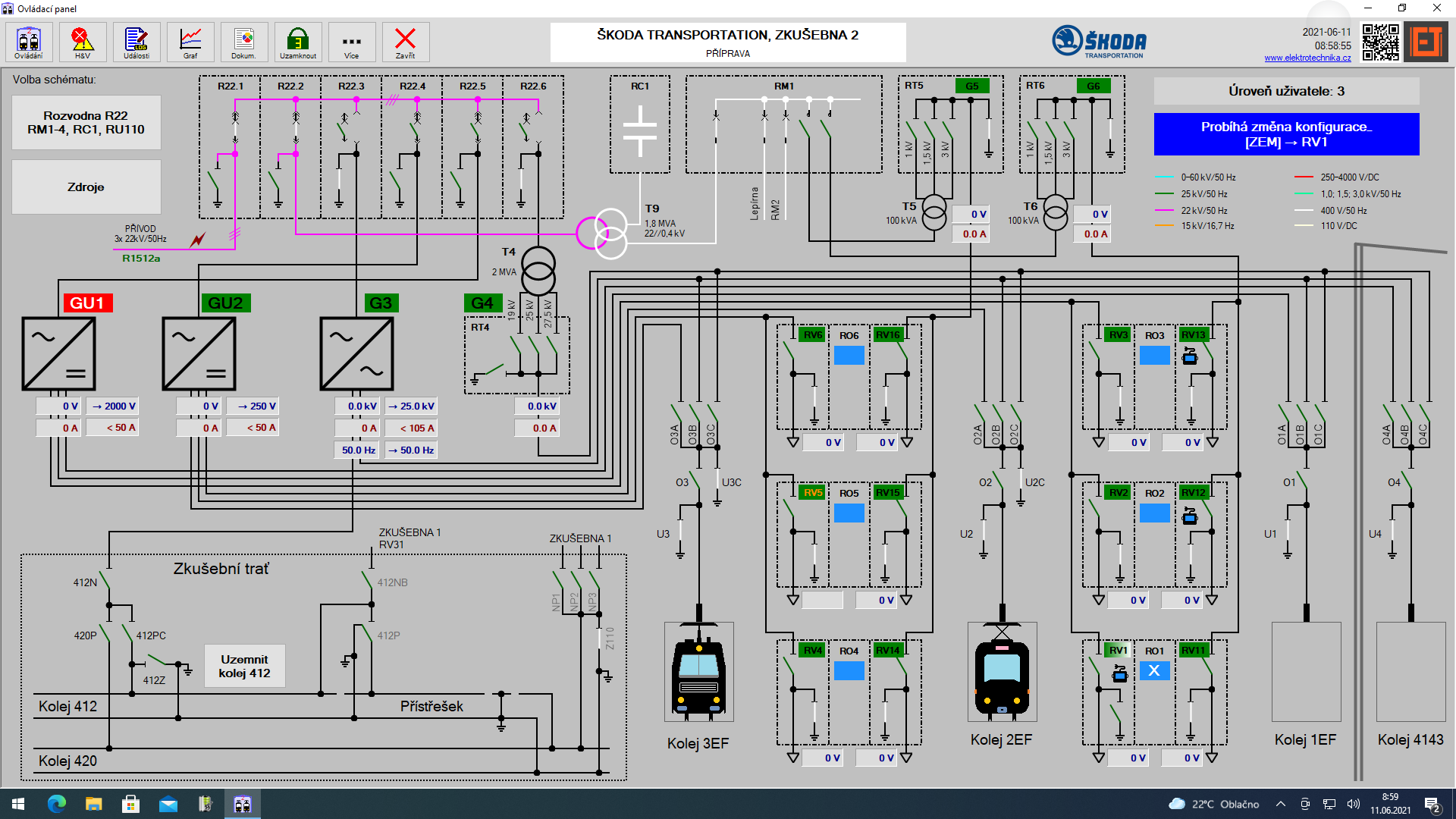Select the Zdroje schema button
This screenshot has width=1456, height=819.
pyautogui.click(x=86, y=187)
